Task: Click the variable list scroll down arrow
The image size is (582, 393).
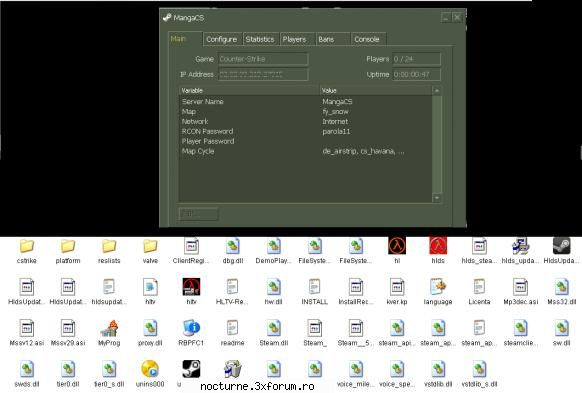Action: point(437,198)
